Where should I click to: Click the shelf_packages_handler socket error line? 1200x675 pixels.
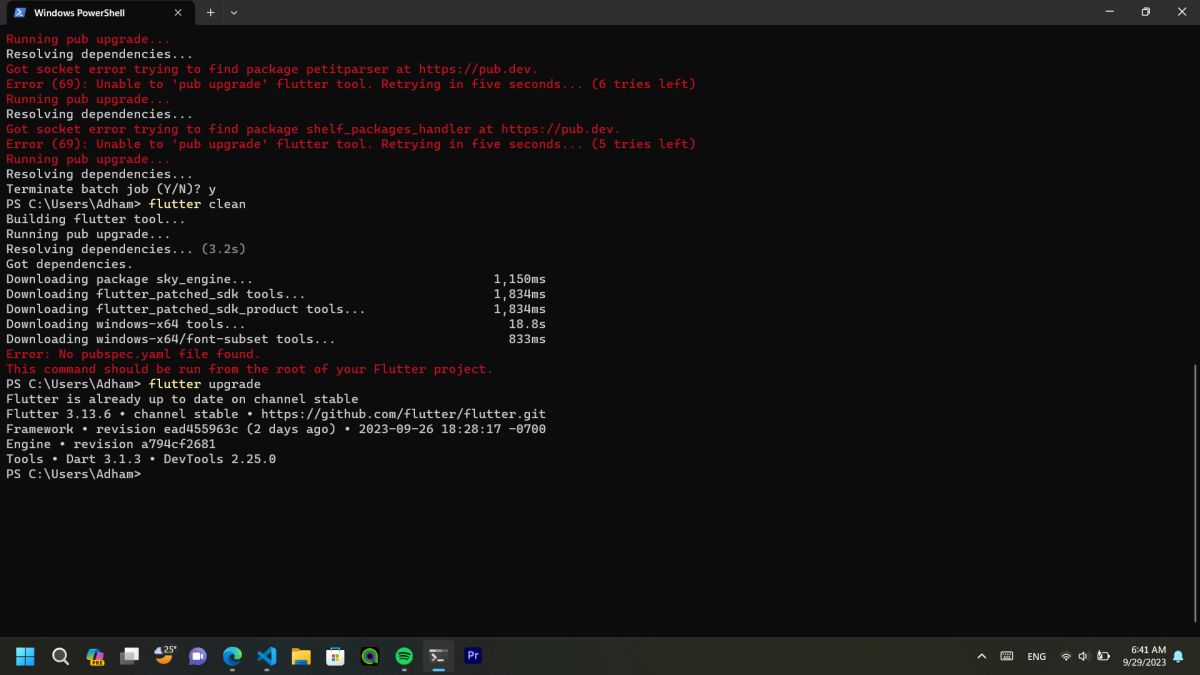[313, 129]
